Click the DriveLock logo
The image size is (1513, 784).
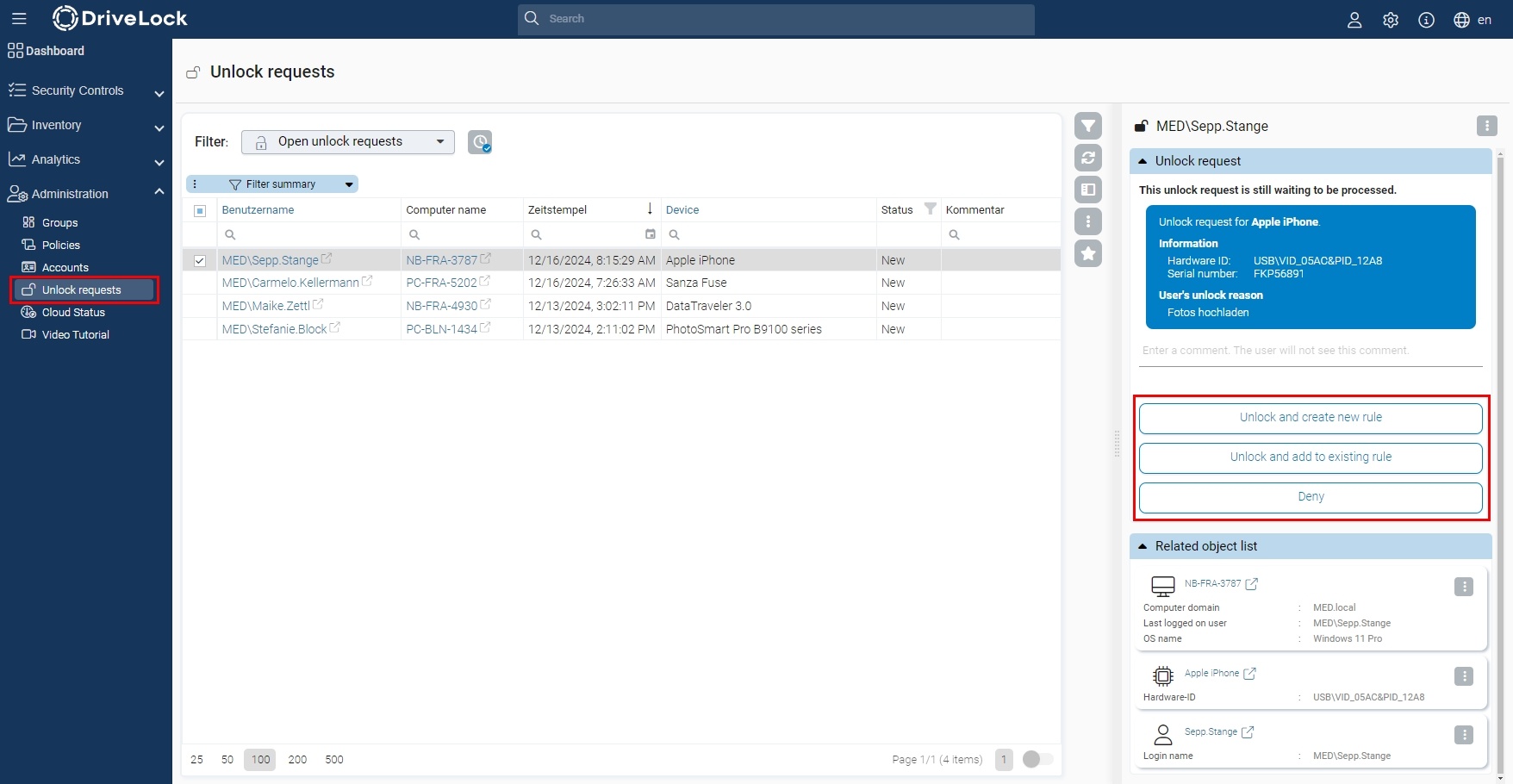(x=120, y=18)
